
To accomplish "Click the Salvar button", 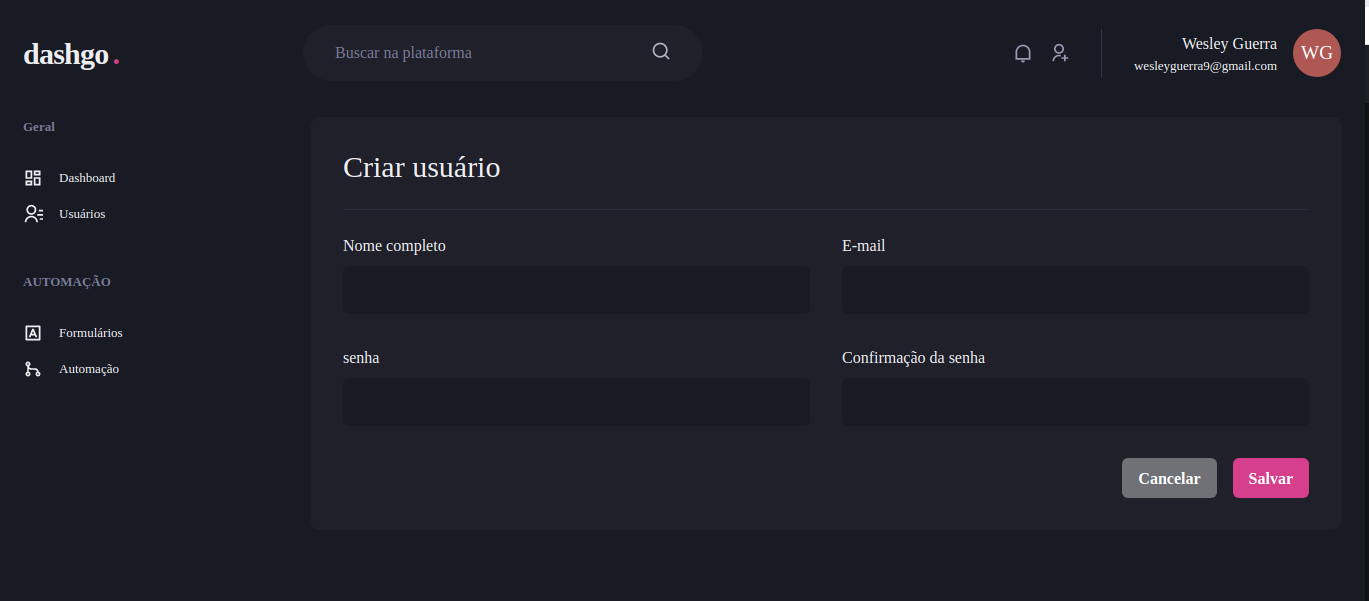I will 1271,478.
